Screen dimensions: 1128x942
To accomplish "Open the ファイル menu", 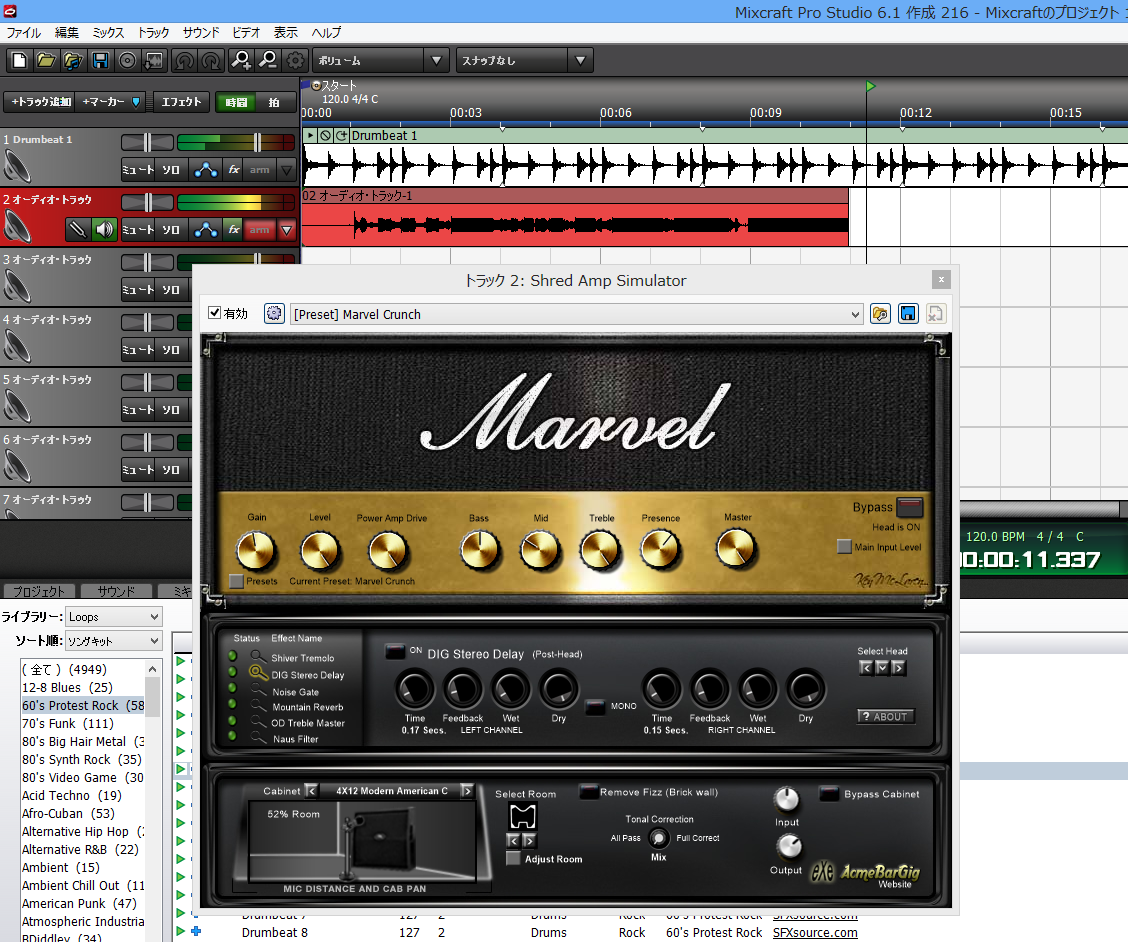I will [24, 32].
